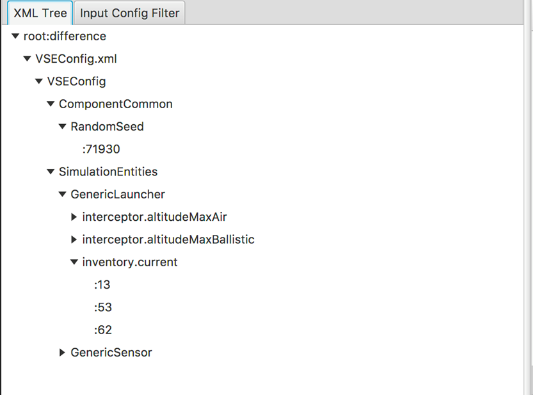533x396 pixels.
Task: Collapse the VSEConfig tree node arrow
Action: 39,81
